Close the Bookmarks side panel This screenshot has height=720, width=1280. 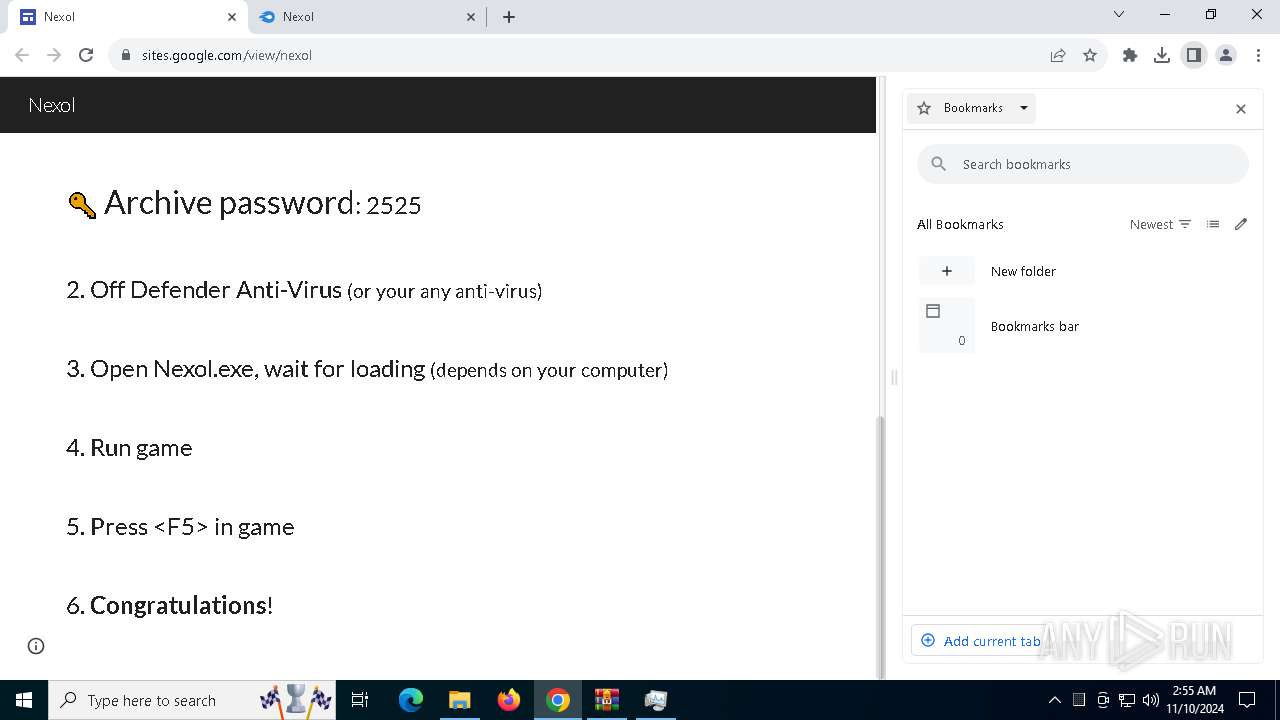[1241, 109]
